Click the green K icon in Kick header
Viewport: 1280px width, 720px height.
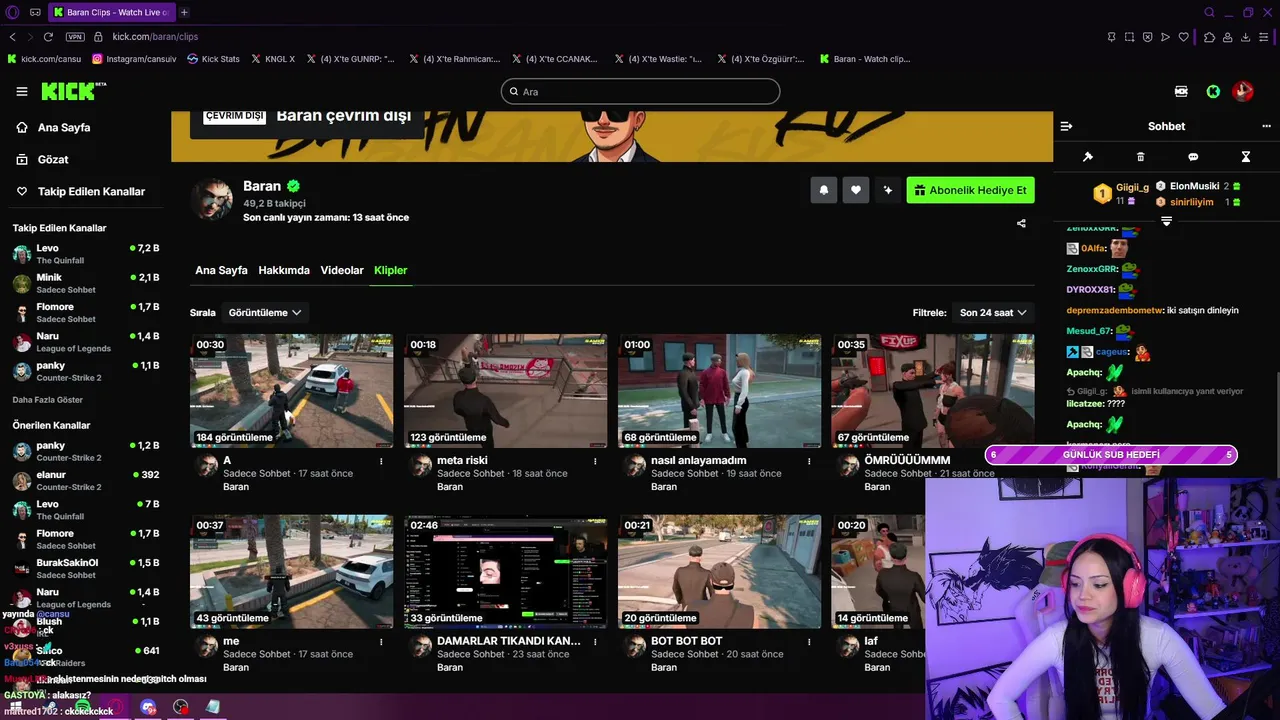(1213, 91)
